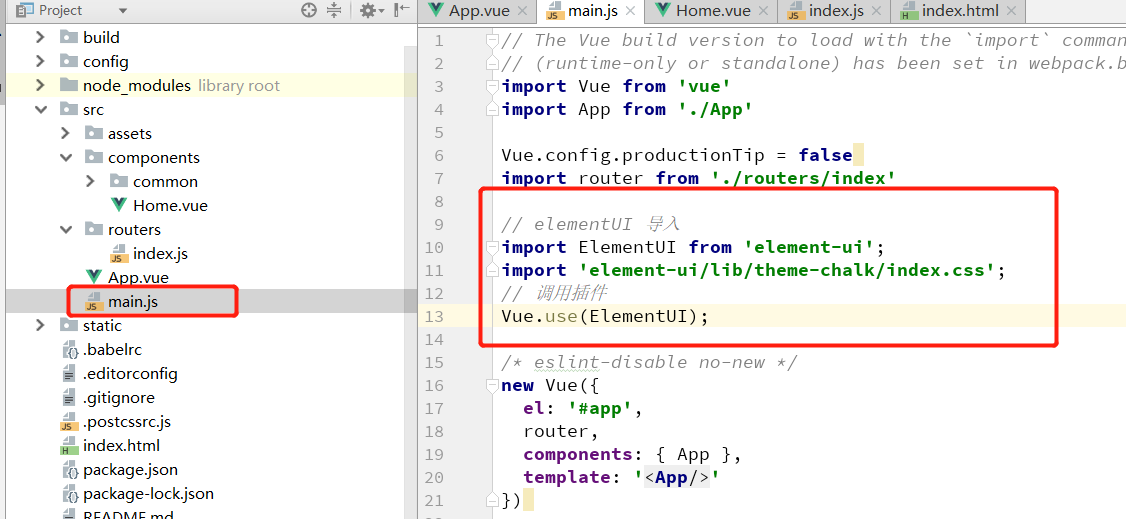Screen dimensions: 1126x519
Task: Collapse all project tree nodes icon
Action: click(334, 10)
